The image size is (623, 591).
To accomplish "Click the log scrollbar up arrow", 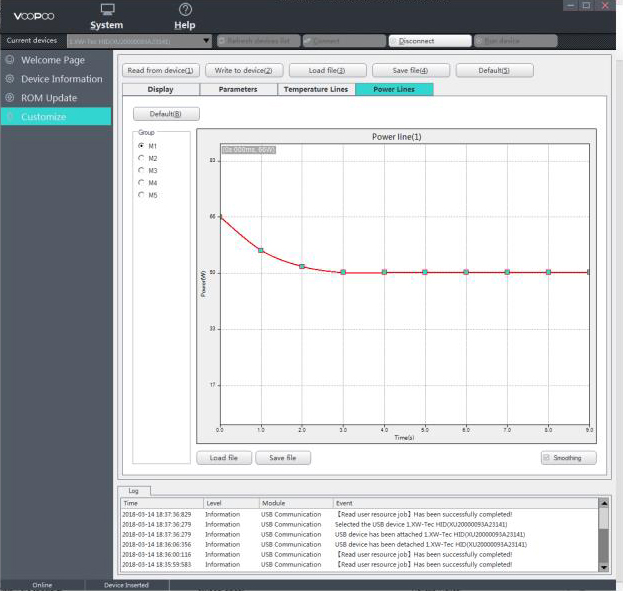I will [x=604, y=503].
